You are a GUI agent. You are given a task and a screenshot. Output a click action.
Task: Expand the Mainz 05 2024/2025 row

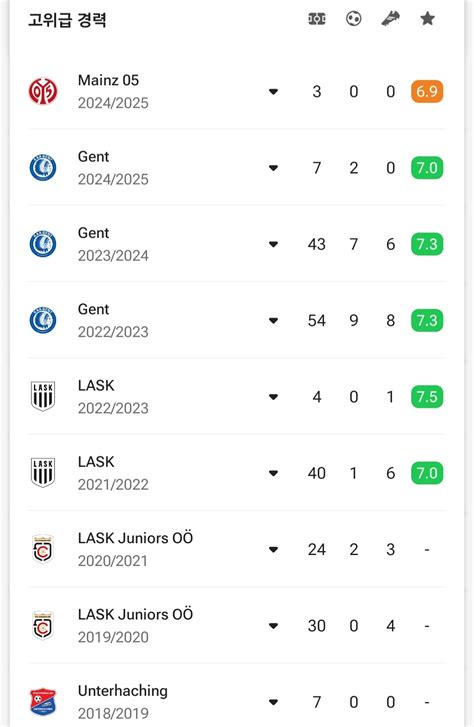coord(274,91)
